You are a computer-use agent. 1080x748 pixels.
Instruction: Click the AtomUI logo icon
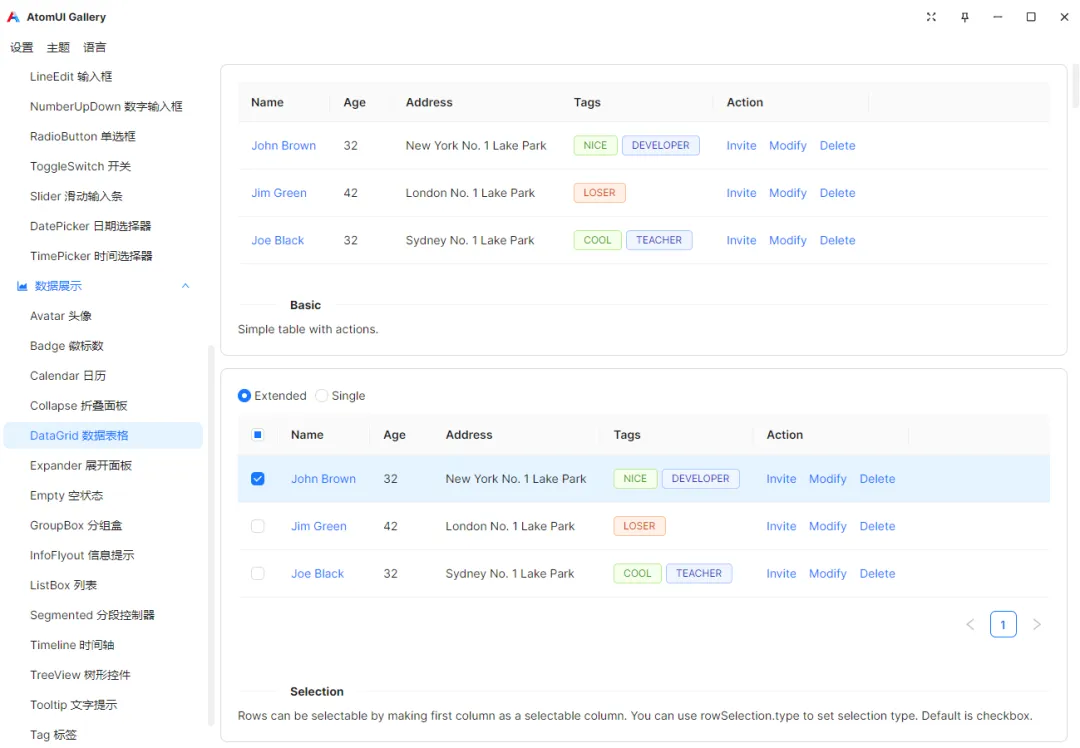coord(14,17)
